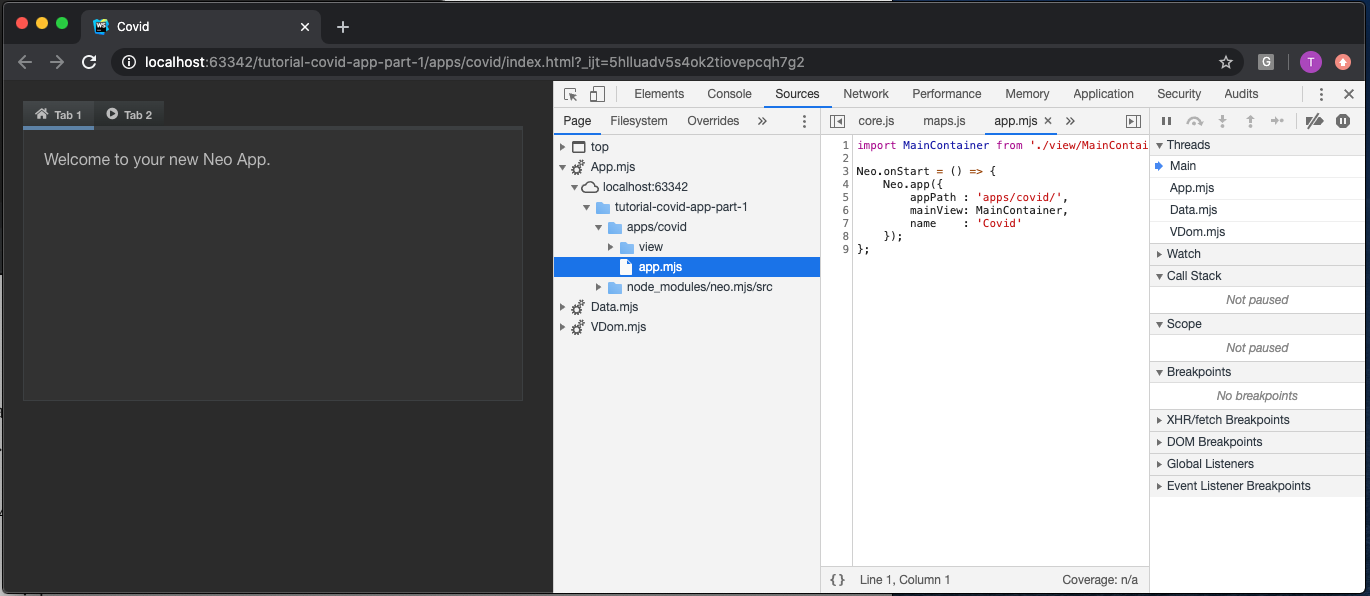Pretty-print app.mjs using the {} icon
Screen dimensions: 1370x596
tap(836, 579)
